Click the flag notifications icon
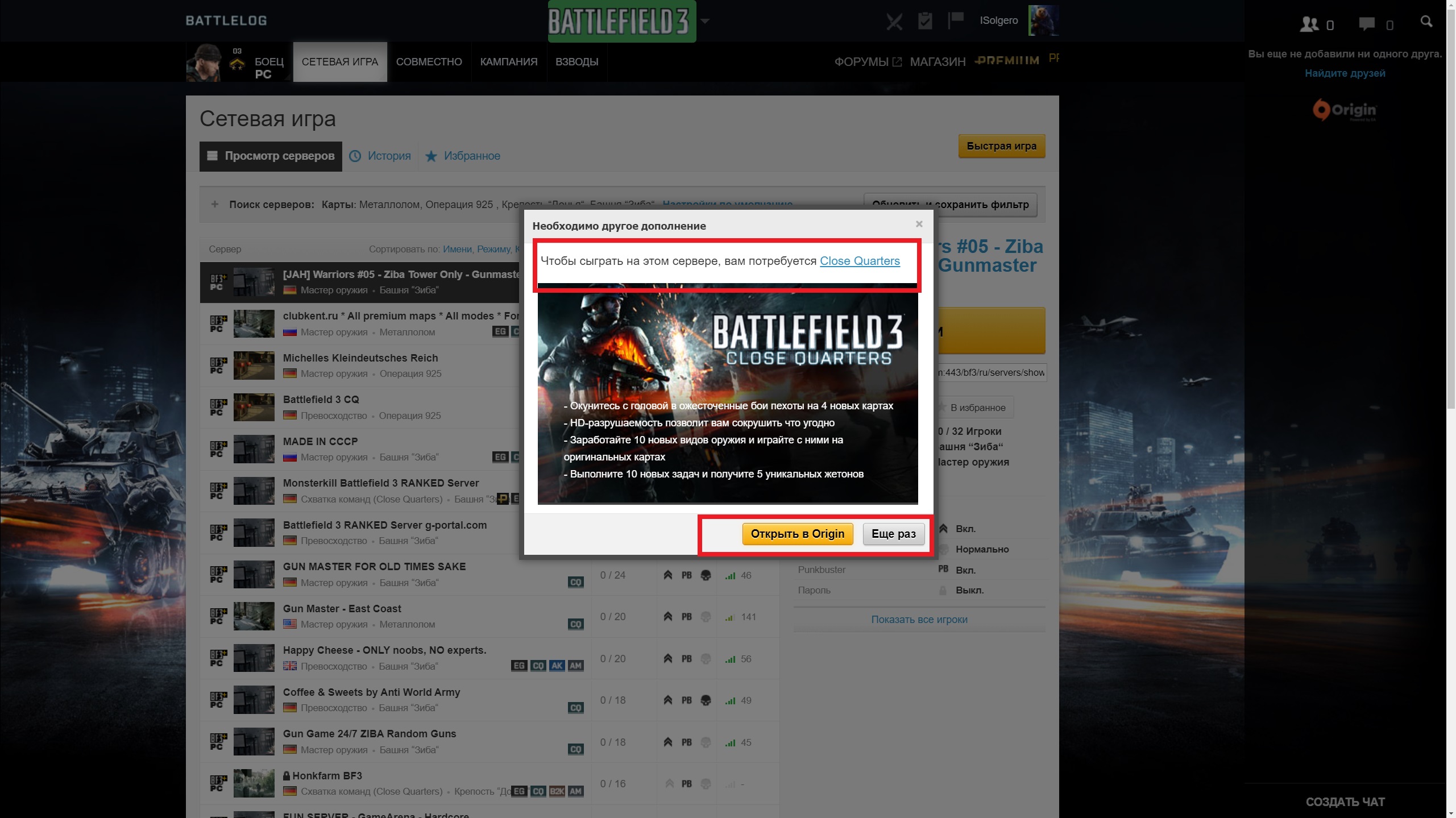1456x818 pixels. [x=956, y=20]
